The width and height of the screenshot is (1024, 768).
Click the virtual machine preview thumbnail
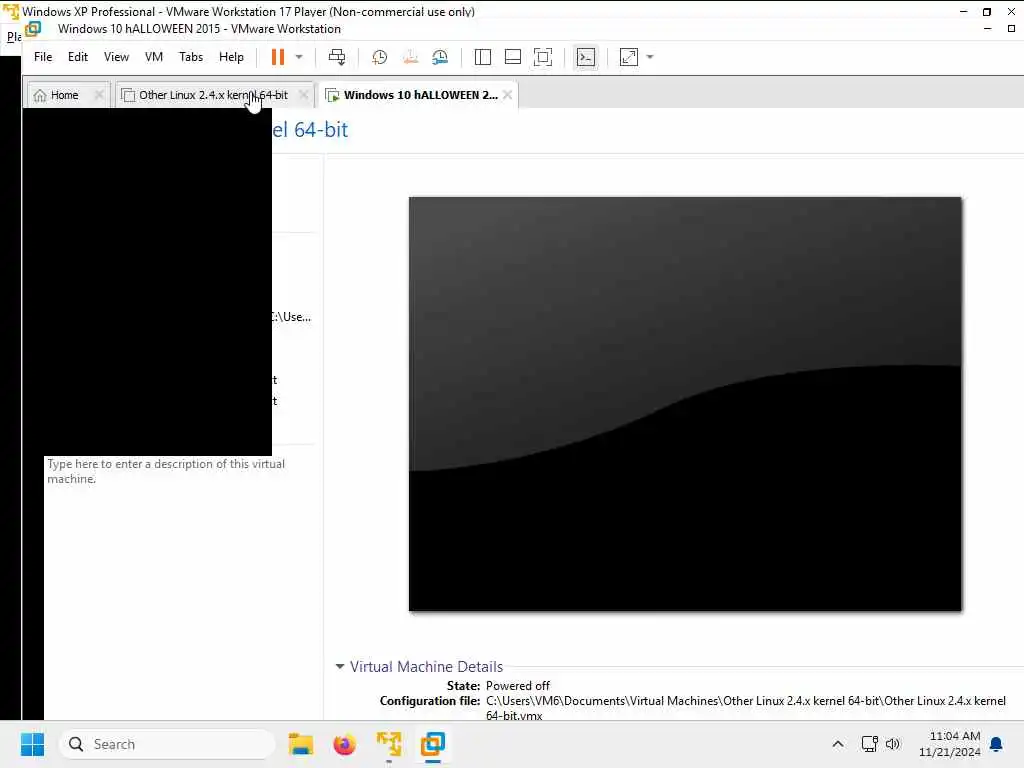coord(685,404)
